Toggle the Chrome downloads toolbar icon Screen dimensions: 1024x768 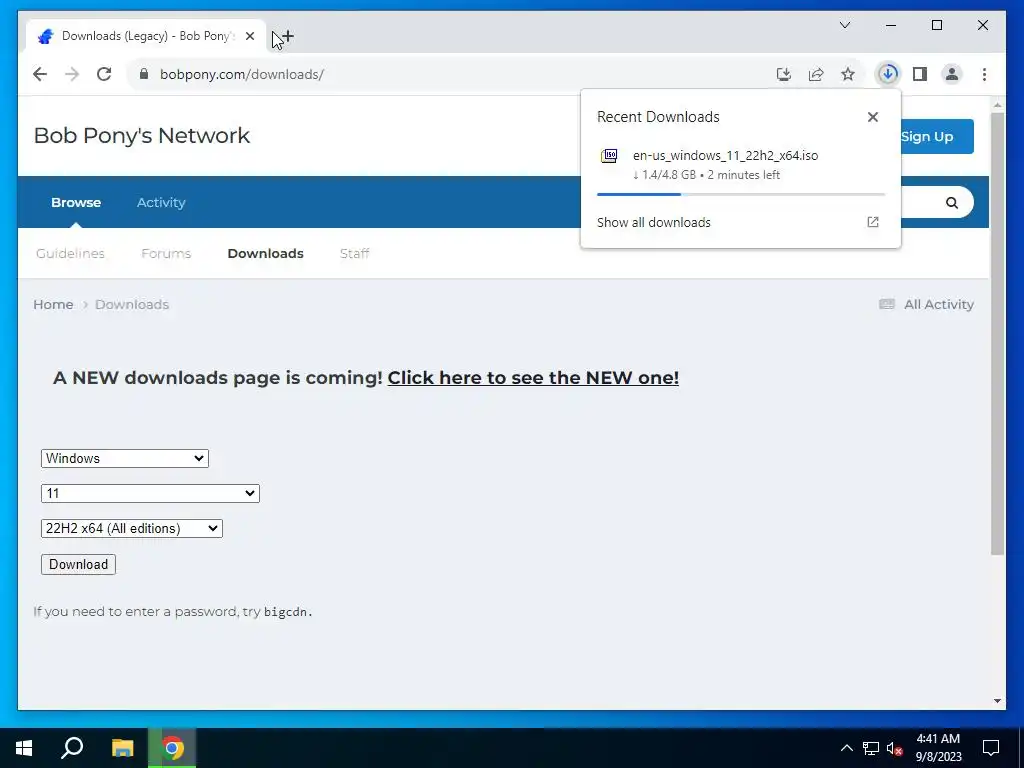tap(888, 74)
